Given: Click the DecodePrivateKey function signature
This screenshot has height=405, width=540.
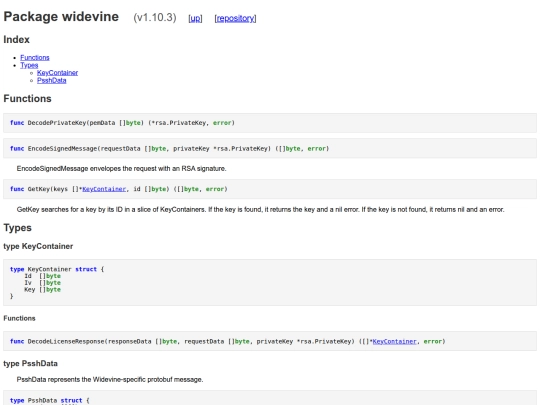Looking at the screenshot, I should [x=122, y=123].
